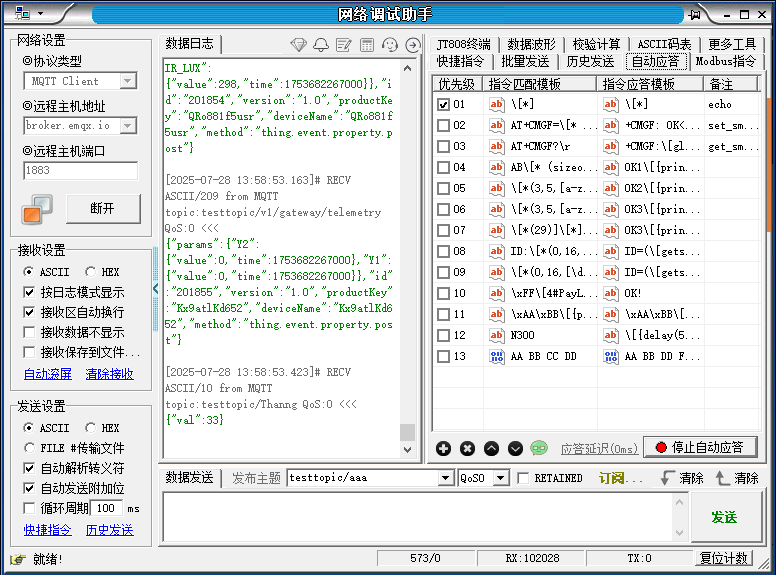Screen dimensions: 776x575
Task: Open the protocol type MQTT Client dropdown
Action: coord(128,81)
